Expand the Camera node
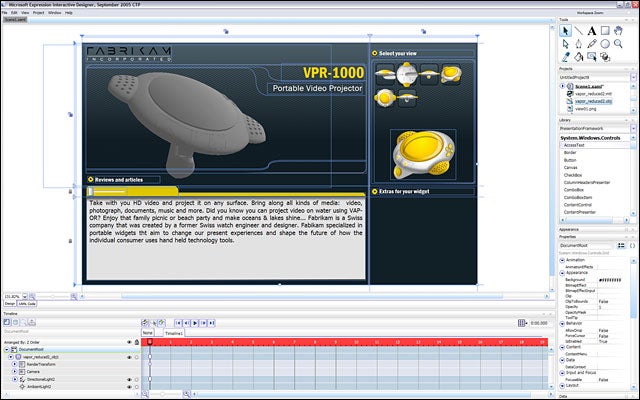Viewport: 640px width, 400px height. 15,372
